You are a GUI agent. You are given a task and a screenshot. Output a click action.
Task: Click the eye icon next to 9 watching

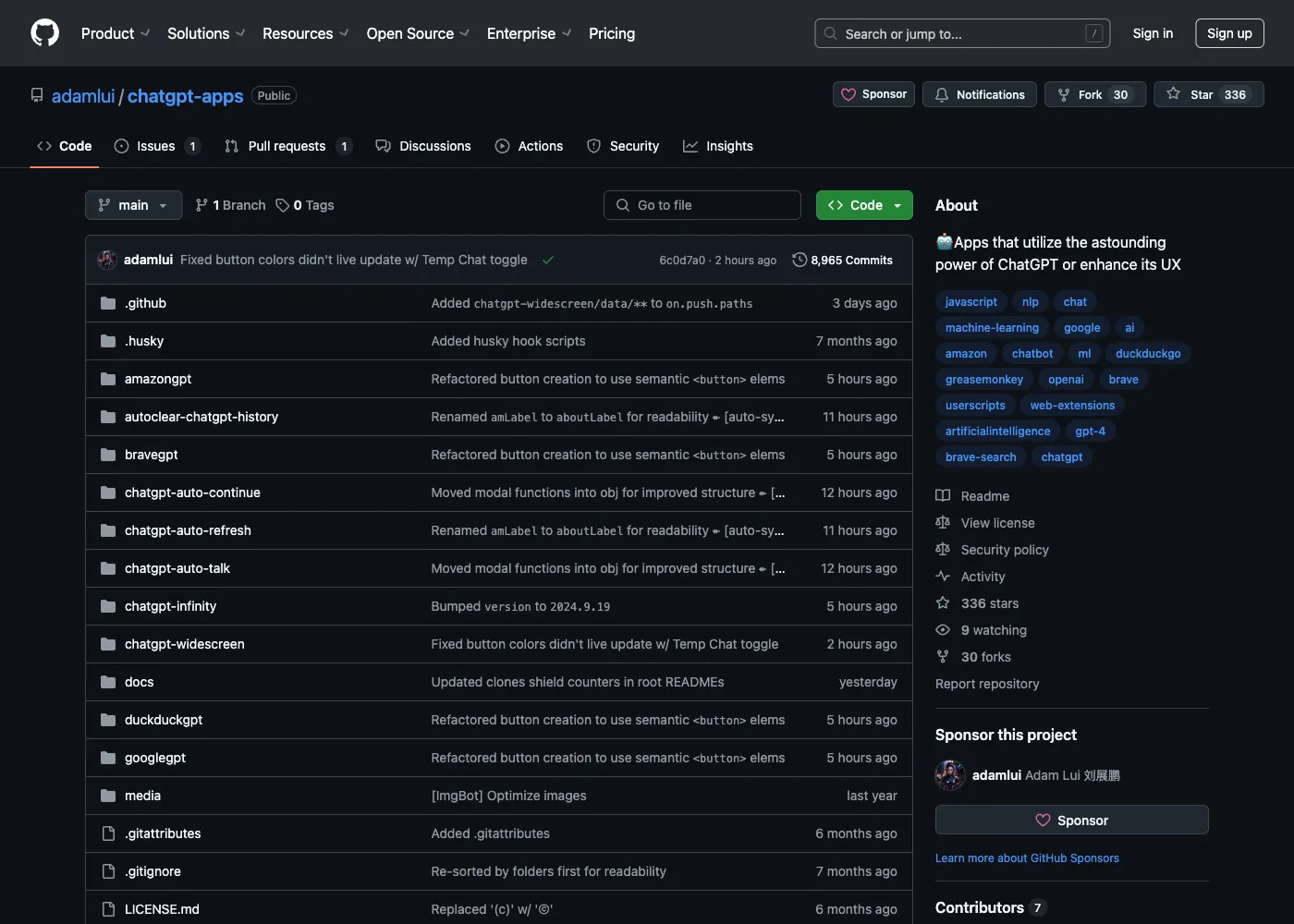pyautogui.click(x=943, y=630)
